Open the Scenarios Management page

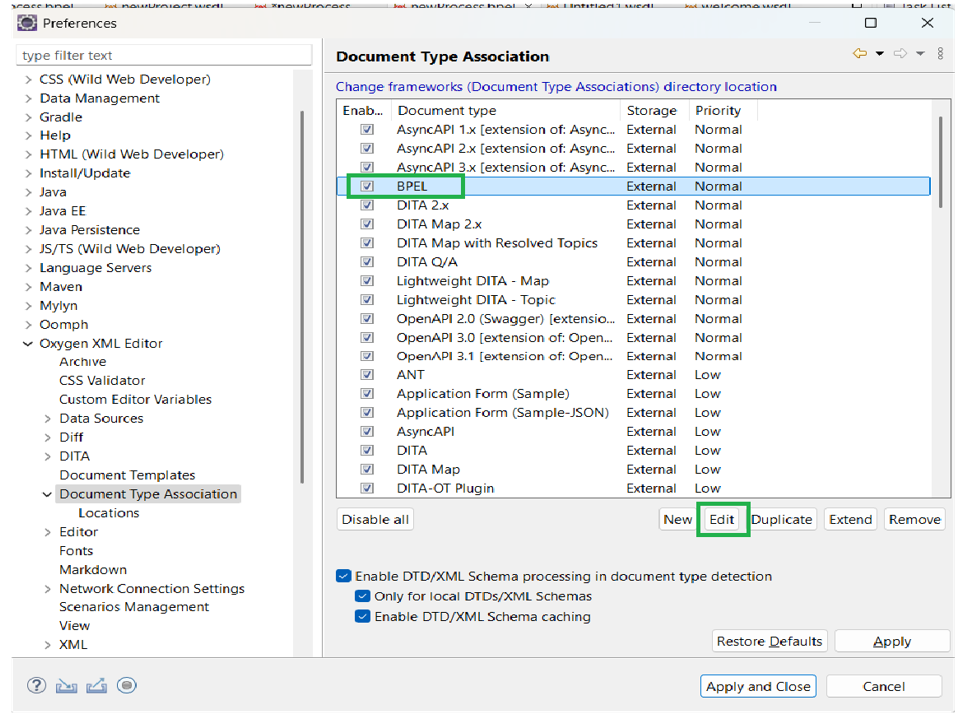(134, 607)
